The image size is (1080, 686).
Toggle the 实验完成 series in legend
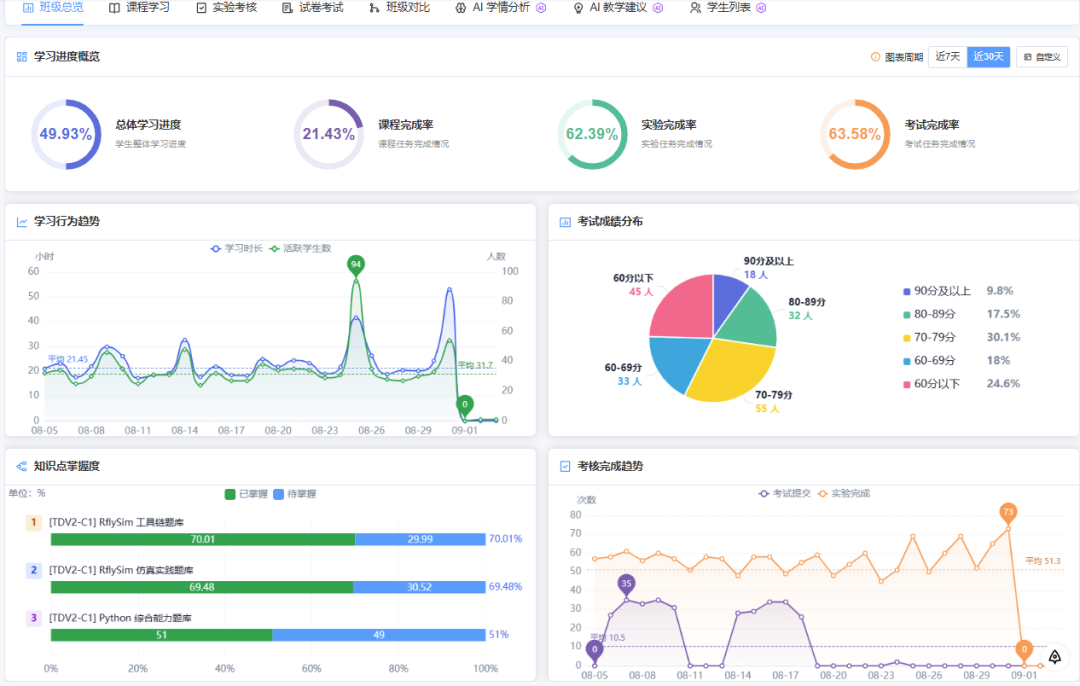[843, 494]
